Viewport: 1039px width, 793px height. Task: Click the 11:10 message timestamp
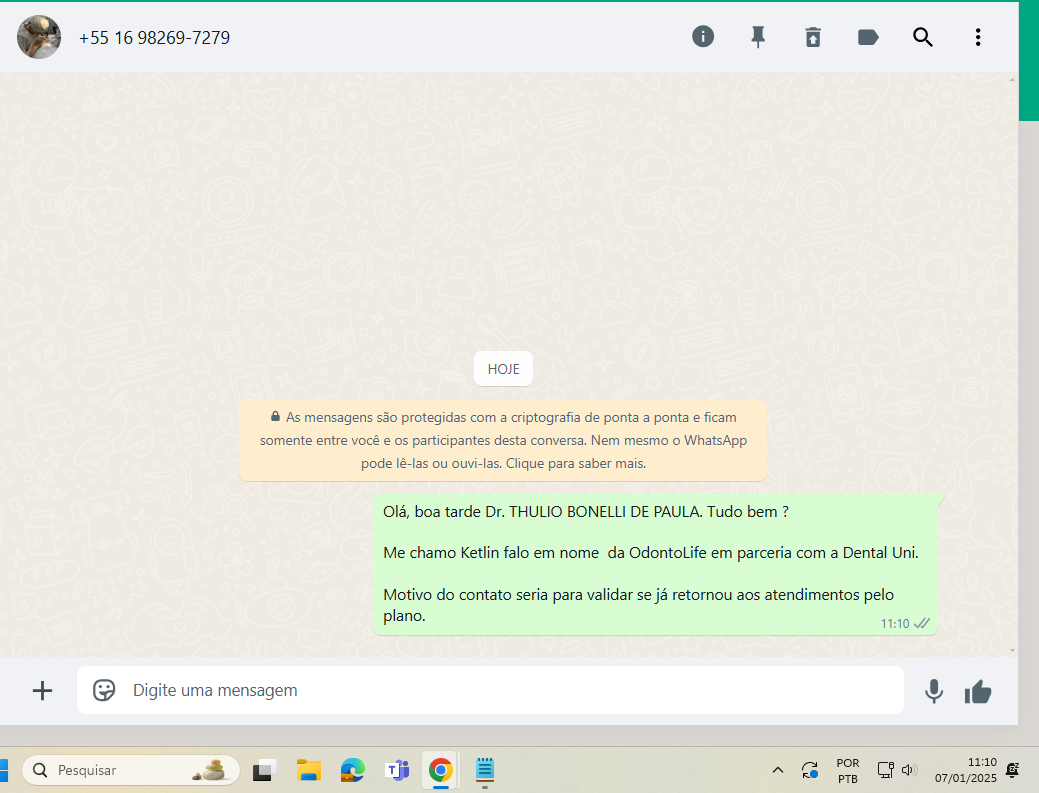[x=895, y=623]
